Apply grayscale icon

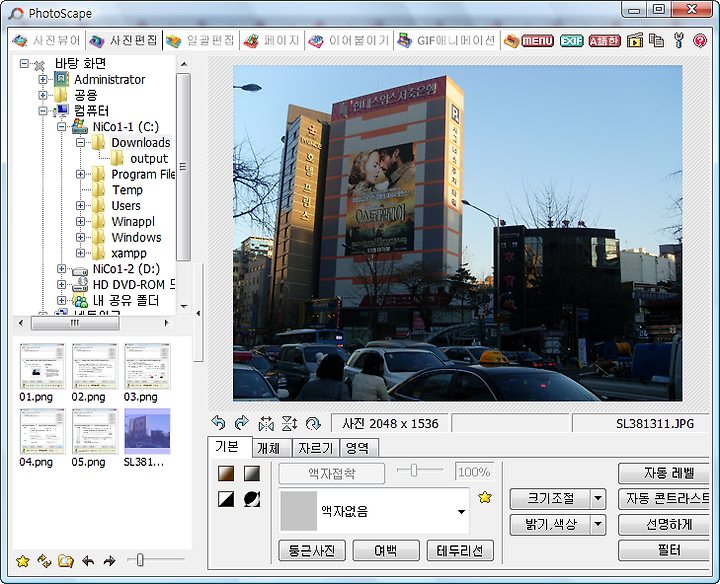click(252, 473)
